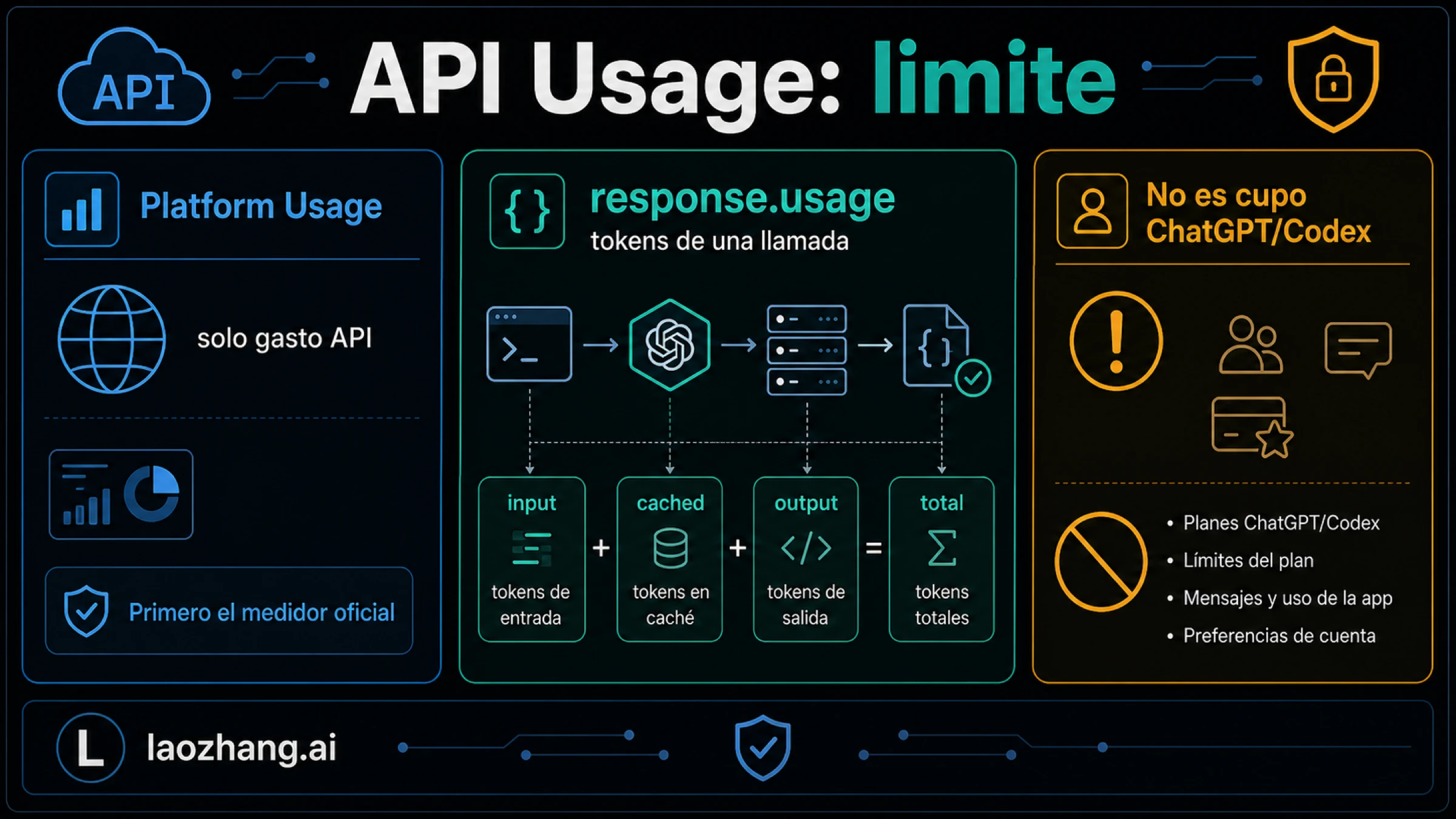This screenshot has width=1456, height=819.
Task: Click the orange prohibited circle icon
Action: click(1100, 561)
